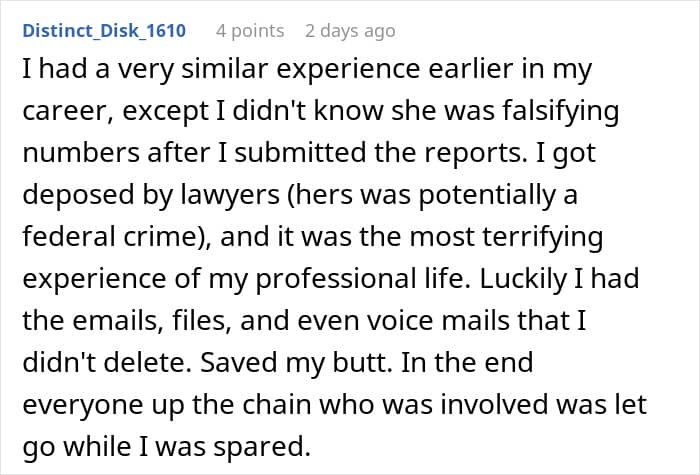Click the word 'deposed' in the comment
The image size is (700, 475).
(x=79, y=195)
